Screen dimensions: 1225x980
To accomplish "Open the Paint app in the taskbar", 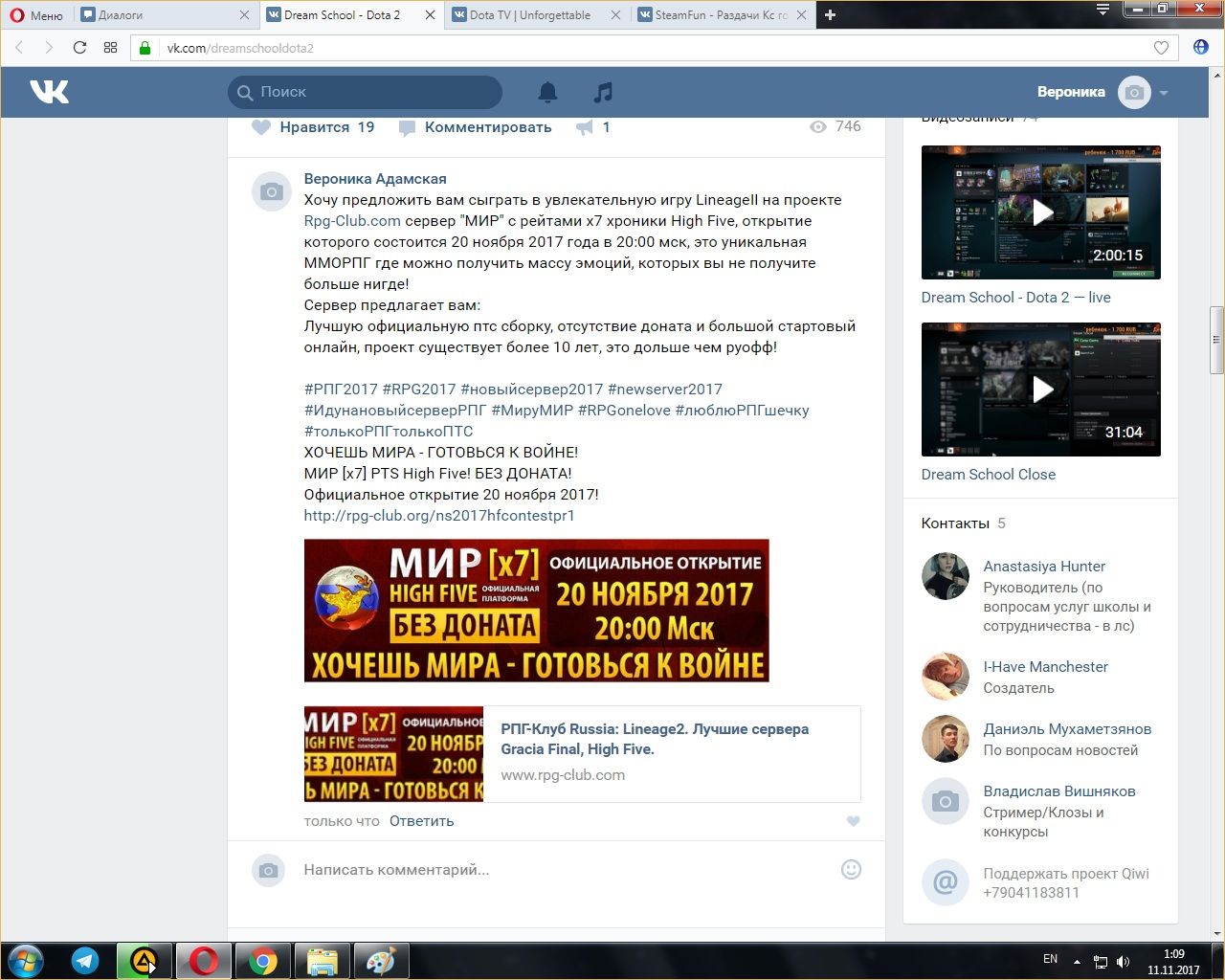I will [381, 961].
